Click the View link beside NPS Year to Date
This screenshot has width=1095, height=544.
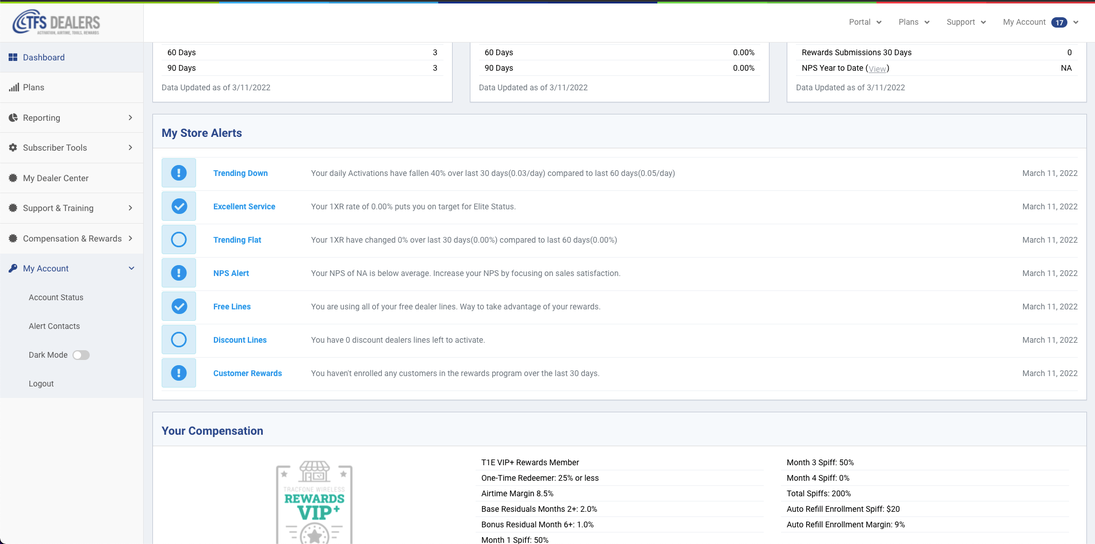[x=878, y=68]
